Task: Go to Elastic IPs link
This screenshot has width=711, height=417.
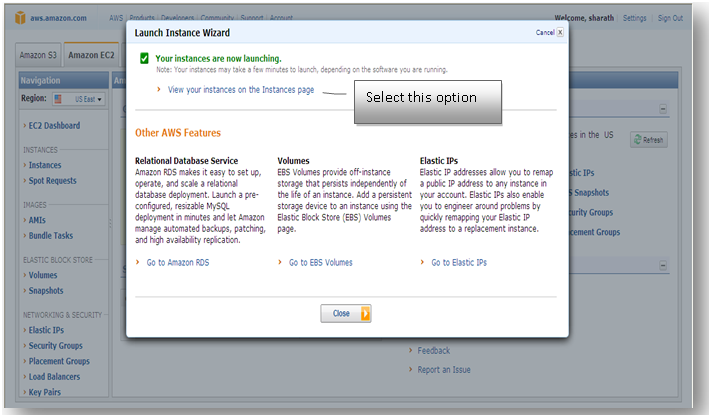Action: (x=459, y=262)
